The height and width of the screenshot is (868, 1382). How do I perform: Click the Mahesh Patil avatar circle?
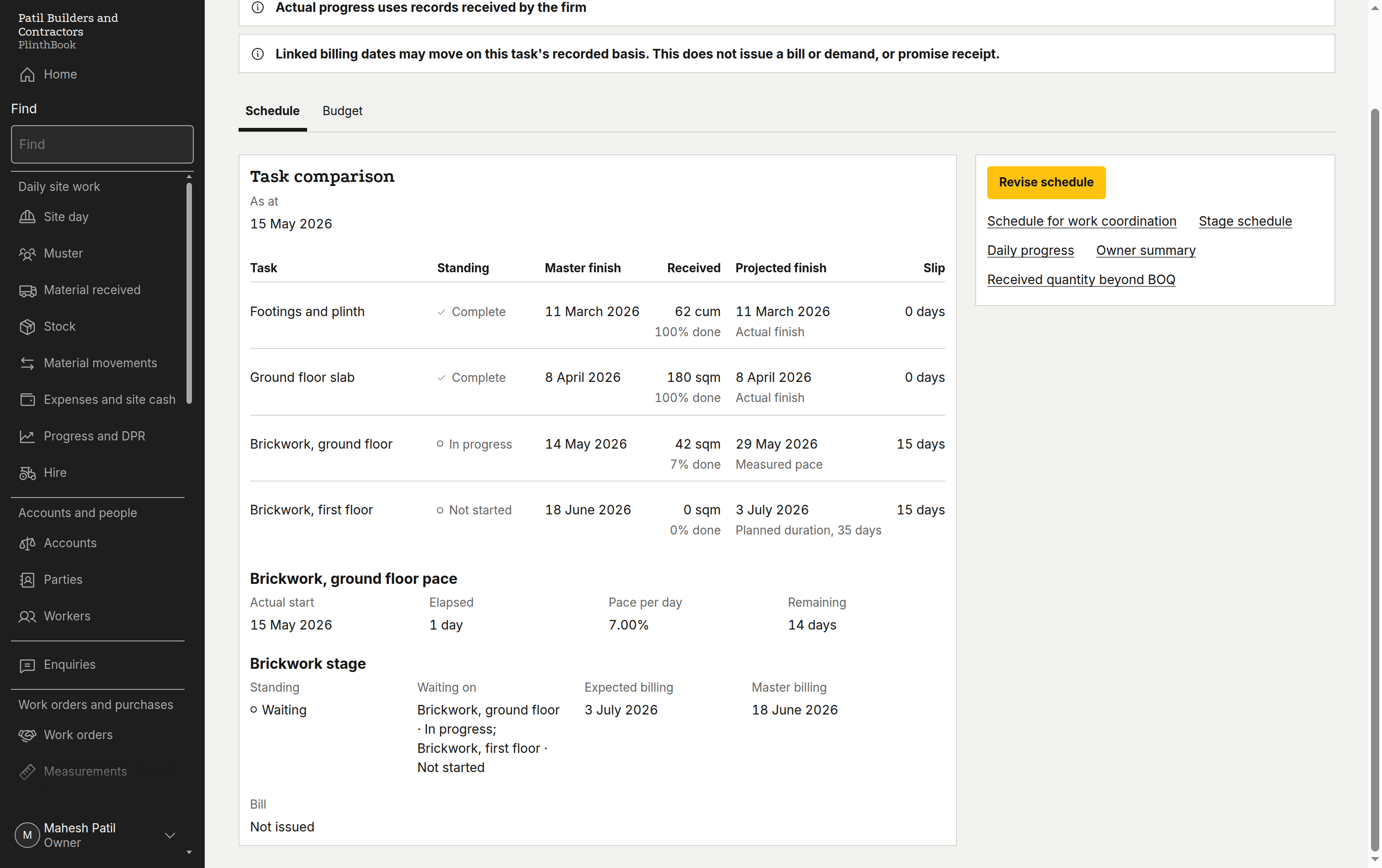coord(27,835)
